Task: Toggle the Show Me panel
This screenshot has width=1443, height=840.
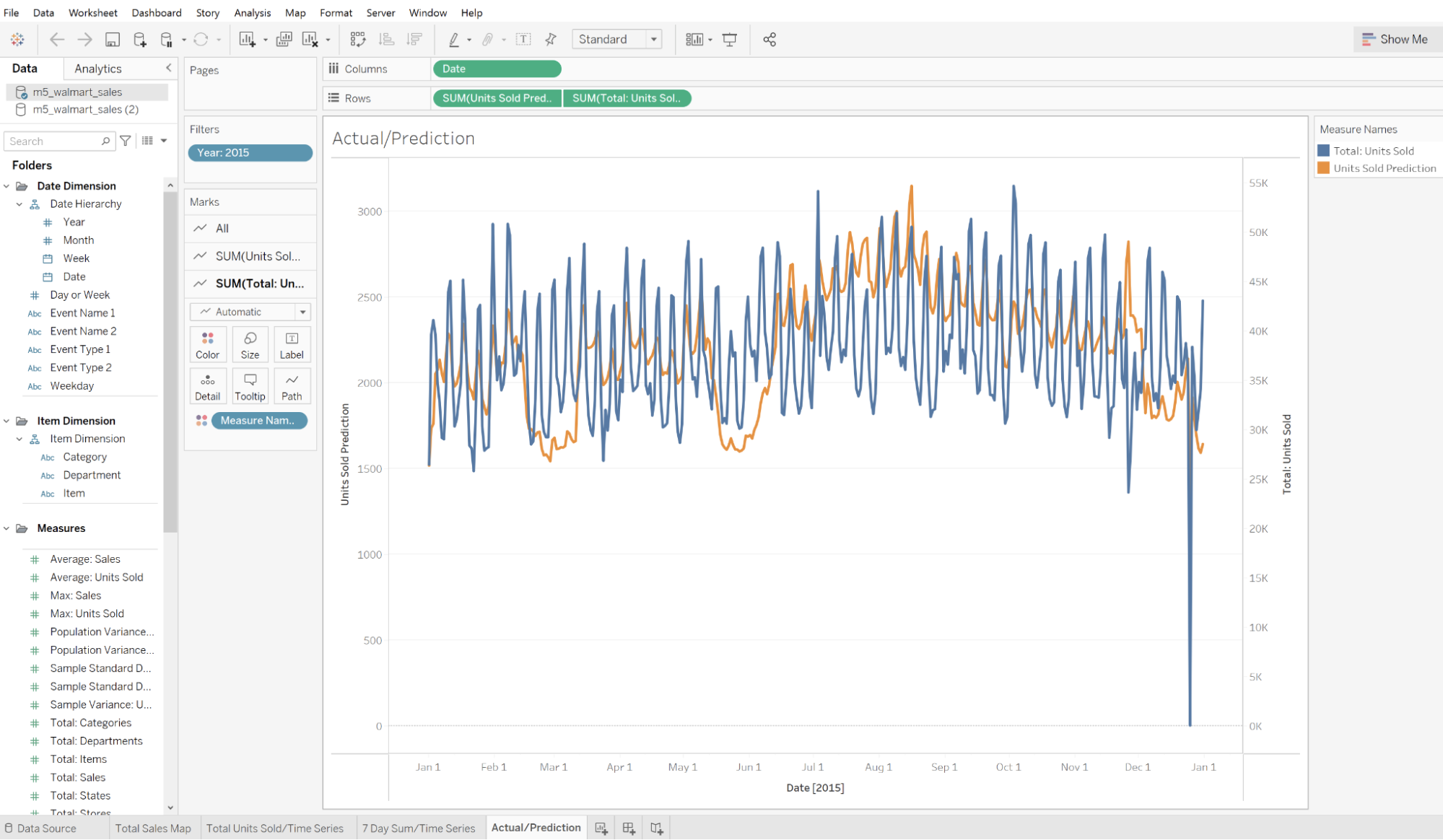Action: click(x=1395, y=40)
